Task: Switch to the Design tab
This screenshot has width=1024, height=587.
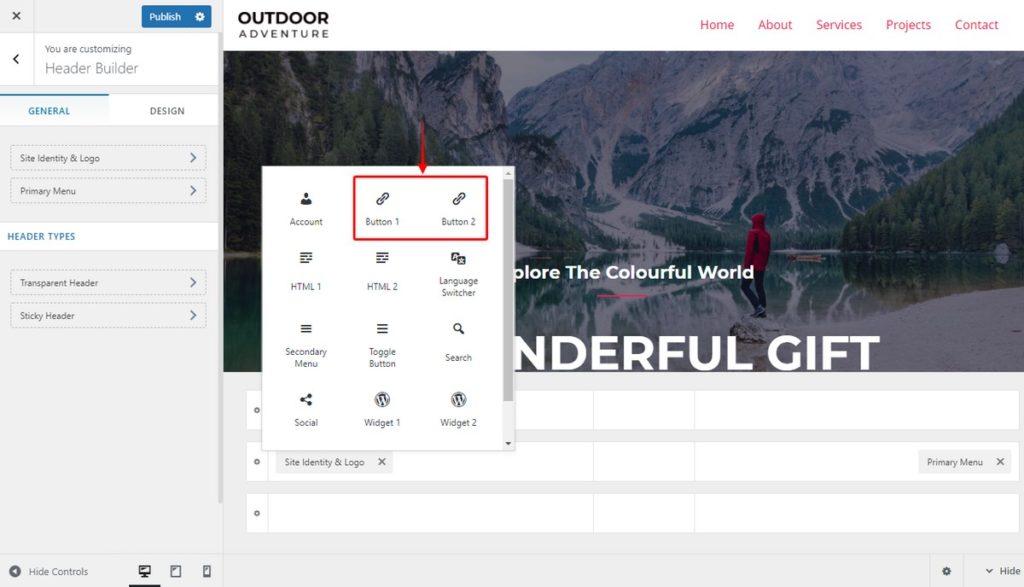Action: click(x=166, y=110)
